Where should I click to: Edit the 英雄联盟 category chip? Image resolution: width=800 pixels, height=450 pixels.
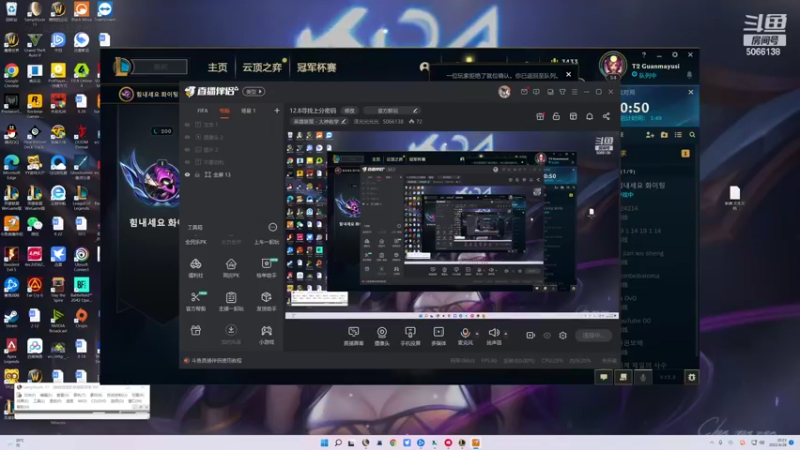tap(319, 121)
